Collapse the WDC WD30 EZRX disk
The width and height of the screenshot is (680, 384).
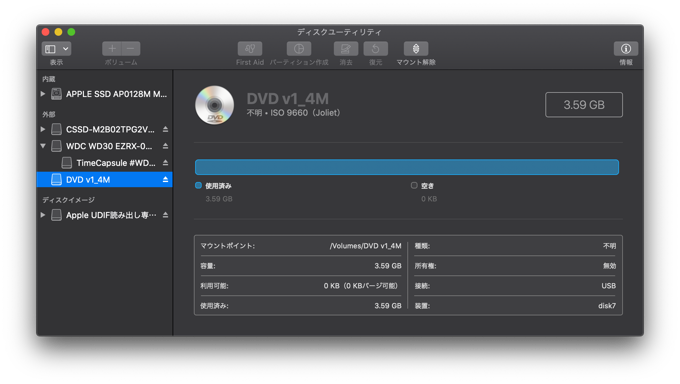tap(43, 146)
